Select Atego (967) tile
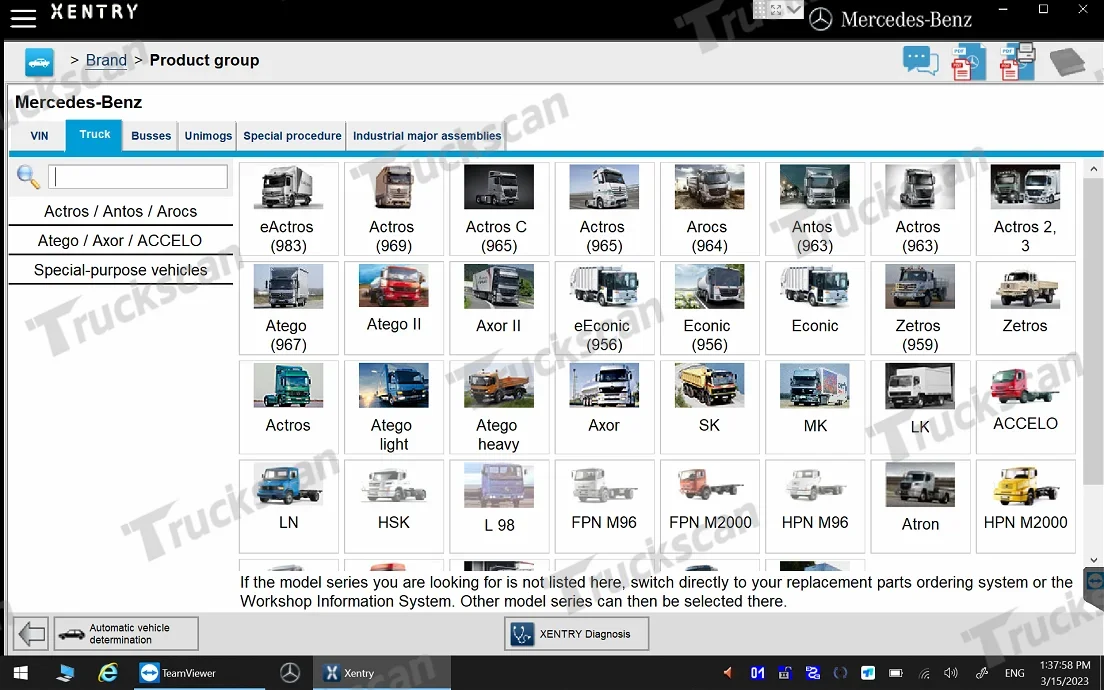This screenshot has height=690, width=1104. pos(288,308)
